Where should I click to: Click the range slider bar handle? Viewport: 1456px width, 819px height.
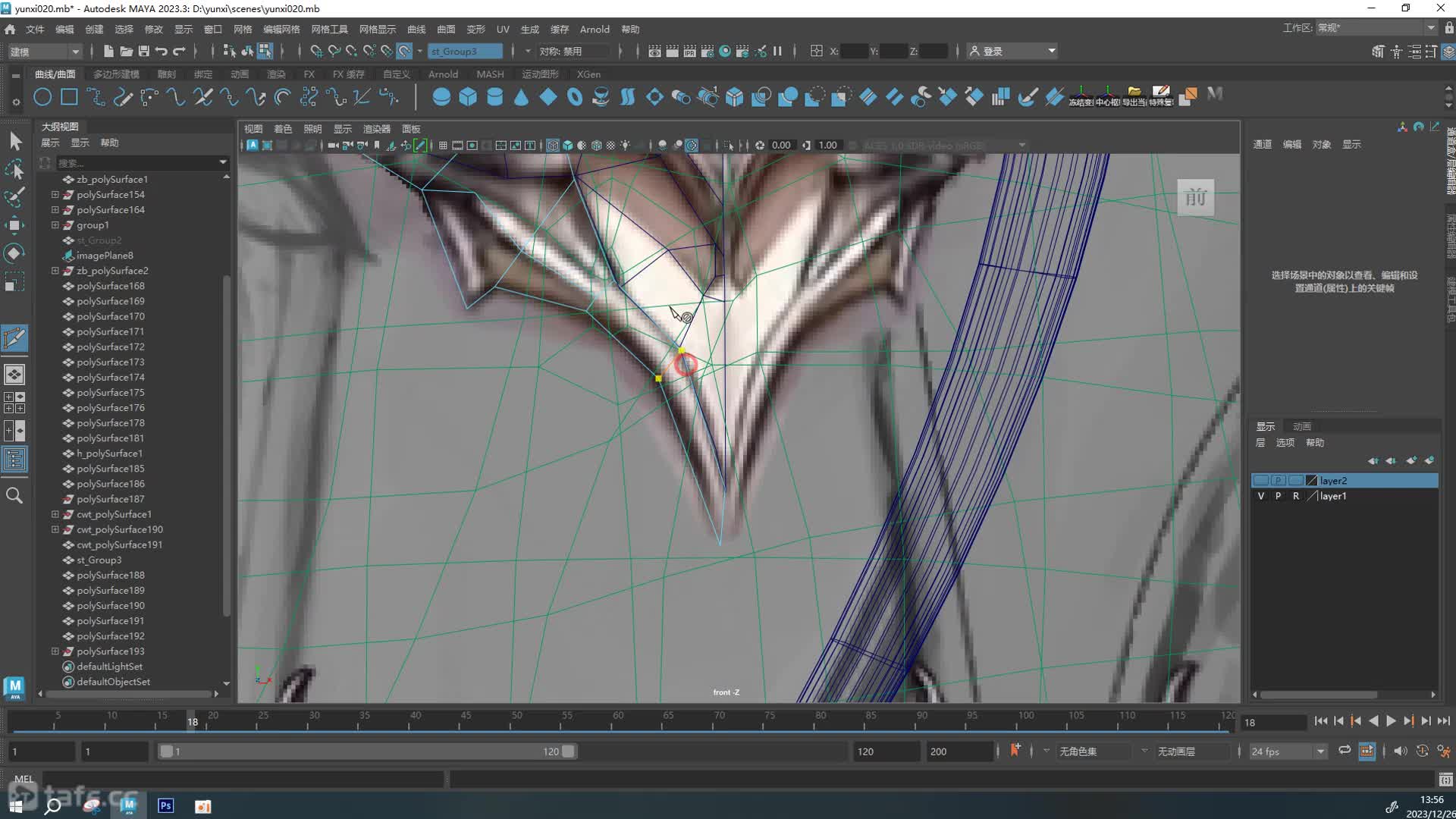(x=367, y=752)
